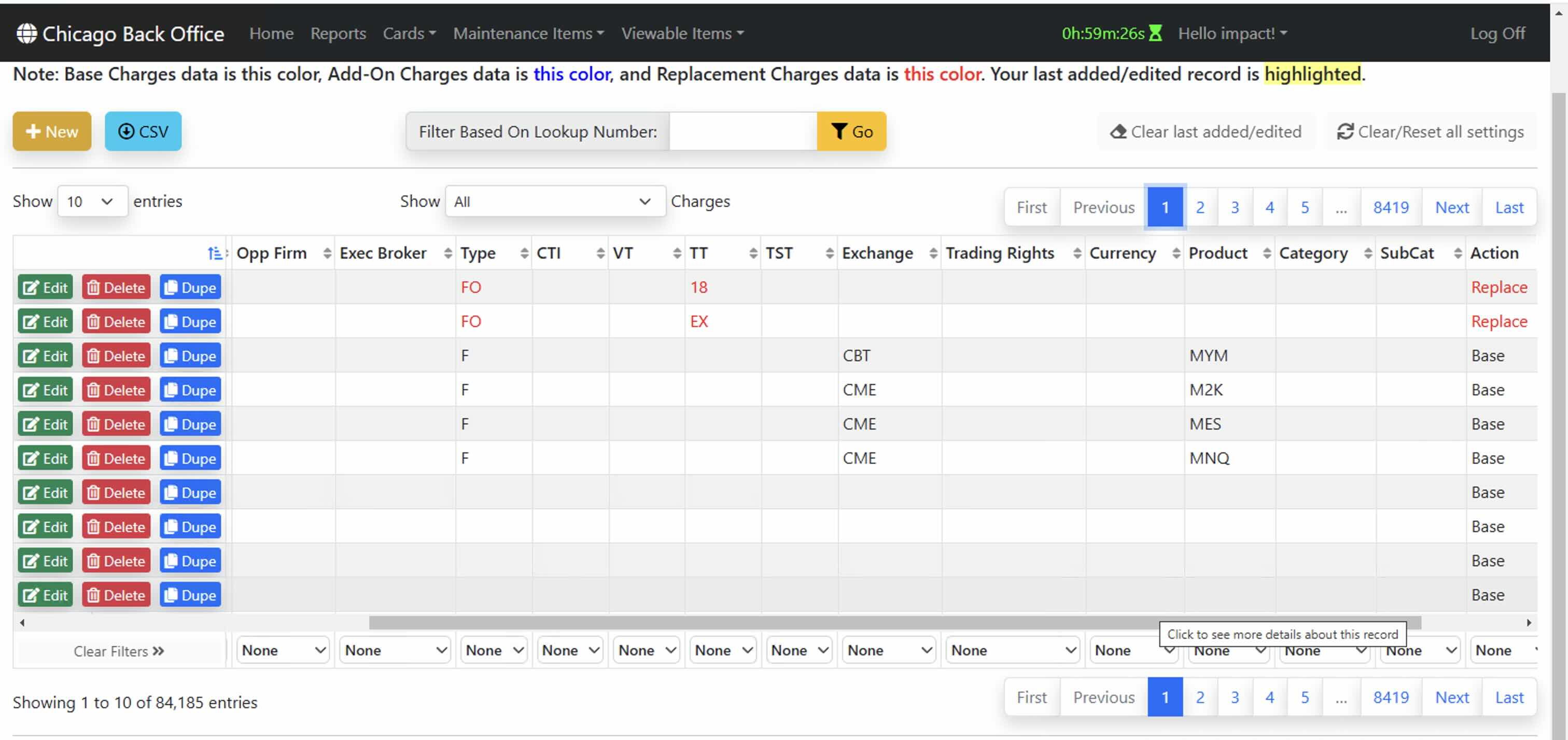
Task: Click the refresh icon on Clear/Reset all settings
Action: [1345, 132]
